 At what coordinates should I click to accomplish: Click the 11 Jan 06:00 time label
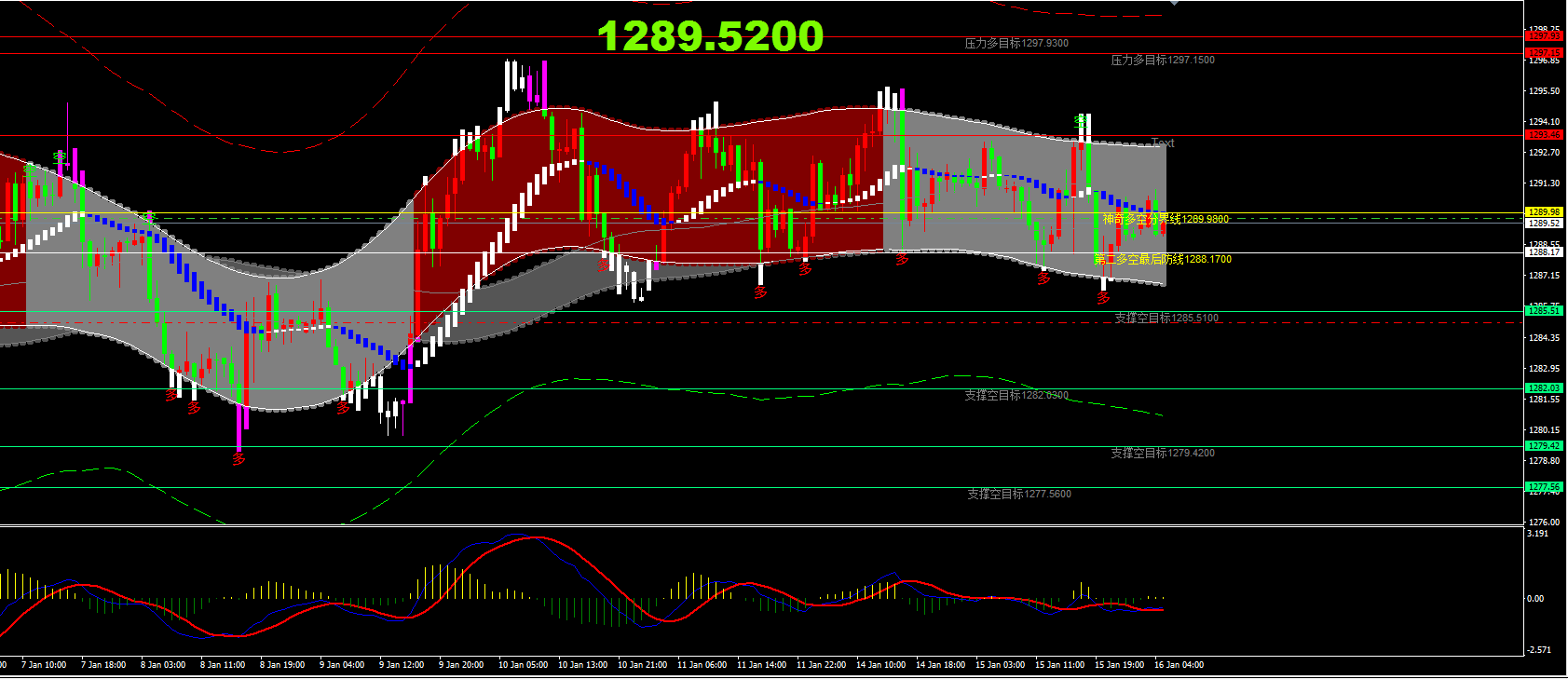[x=702, y=665]
